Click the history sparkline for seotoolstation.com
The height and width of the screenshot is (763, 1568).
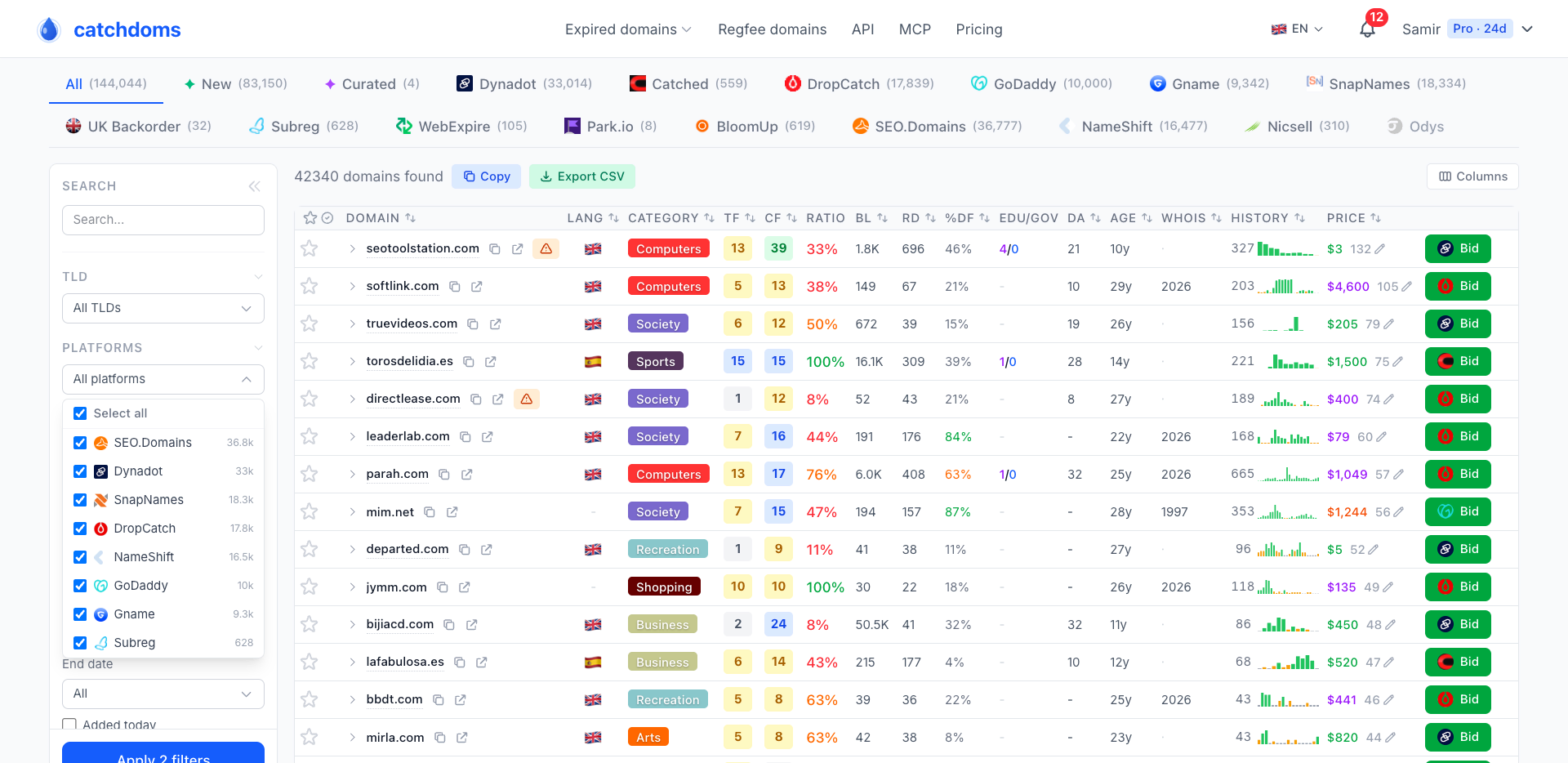tap(1286, 248)
